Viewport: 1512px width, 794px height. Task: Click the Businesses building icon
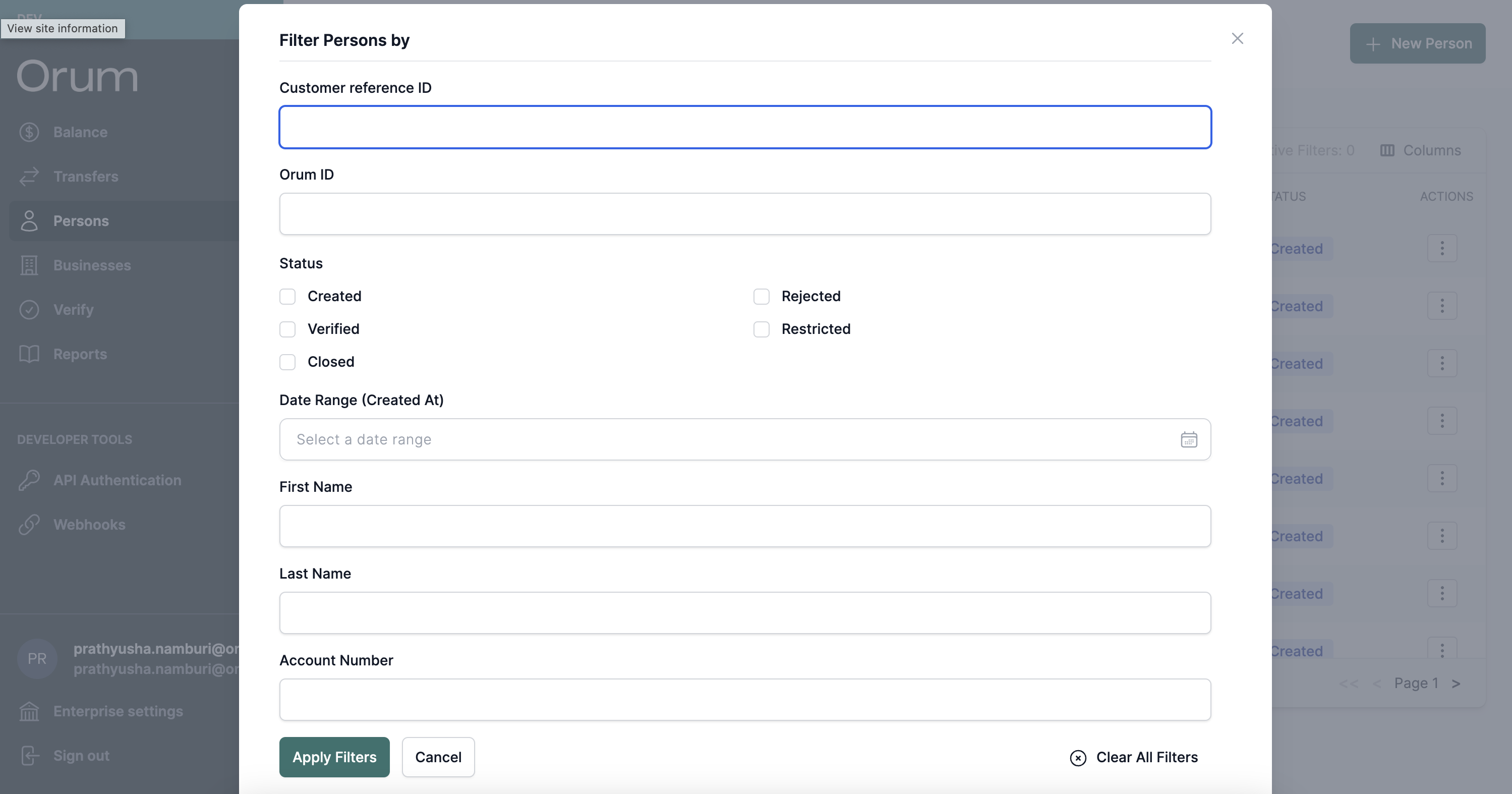[x=29, y=265]
